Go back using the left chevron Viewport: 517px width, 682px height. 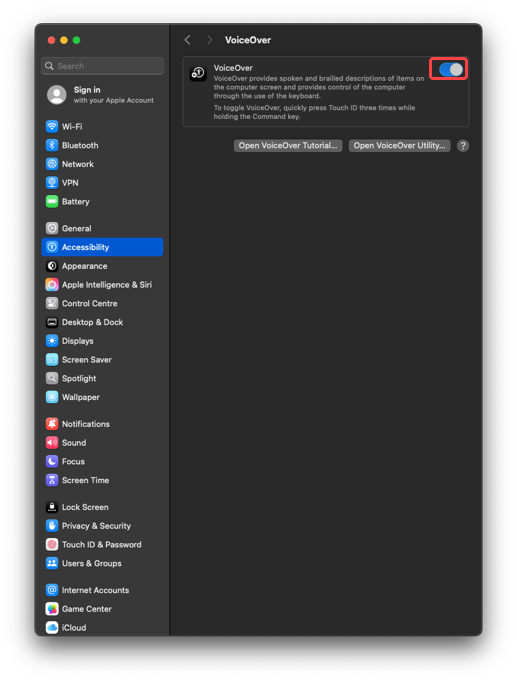[188, 40]
